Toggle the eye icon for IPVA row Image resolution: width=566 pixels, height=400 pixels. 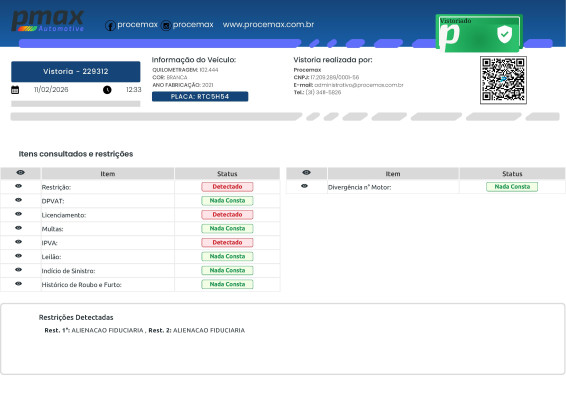coord(18,242)
